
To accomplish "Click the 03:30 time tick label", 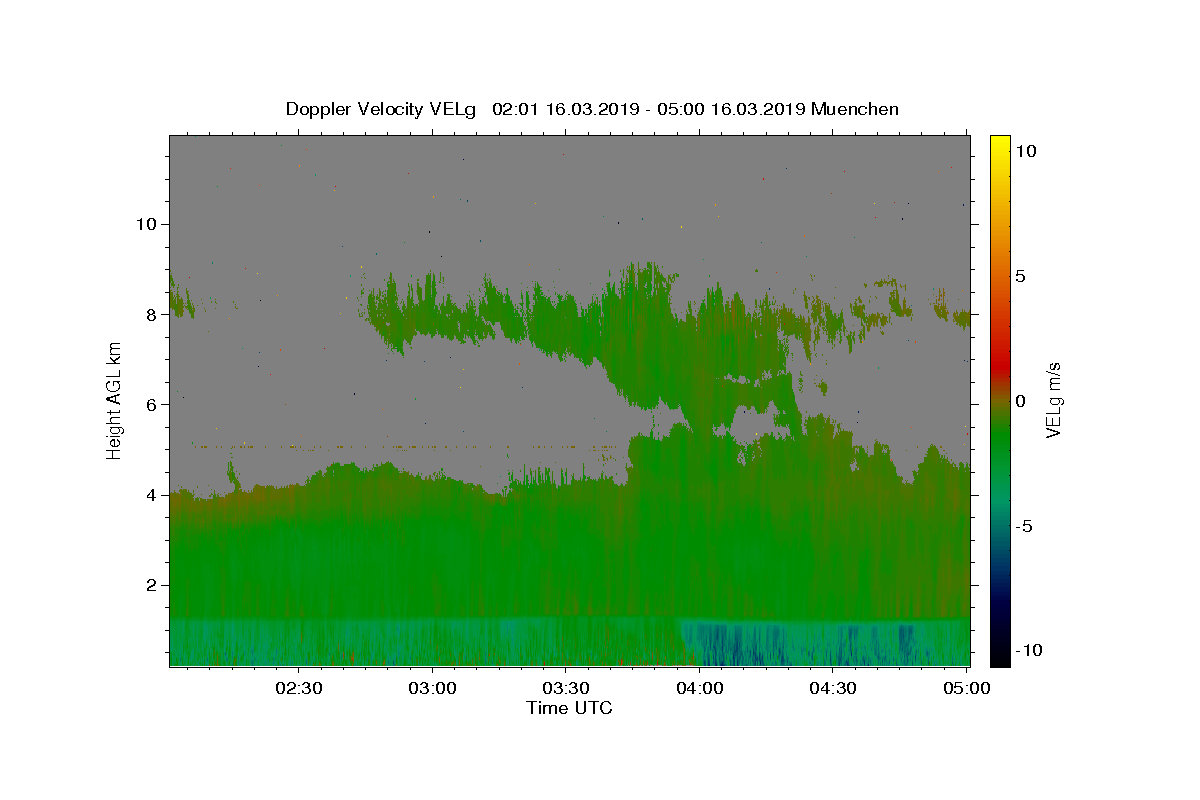I will pyautogui.click(x=565, y=688).
